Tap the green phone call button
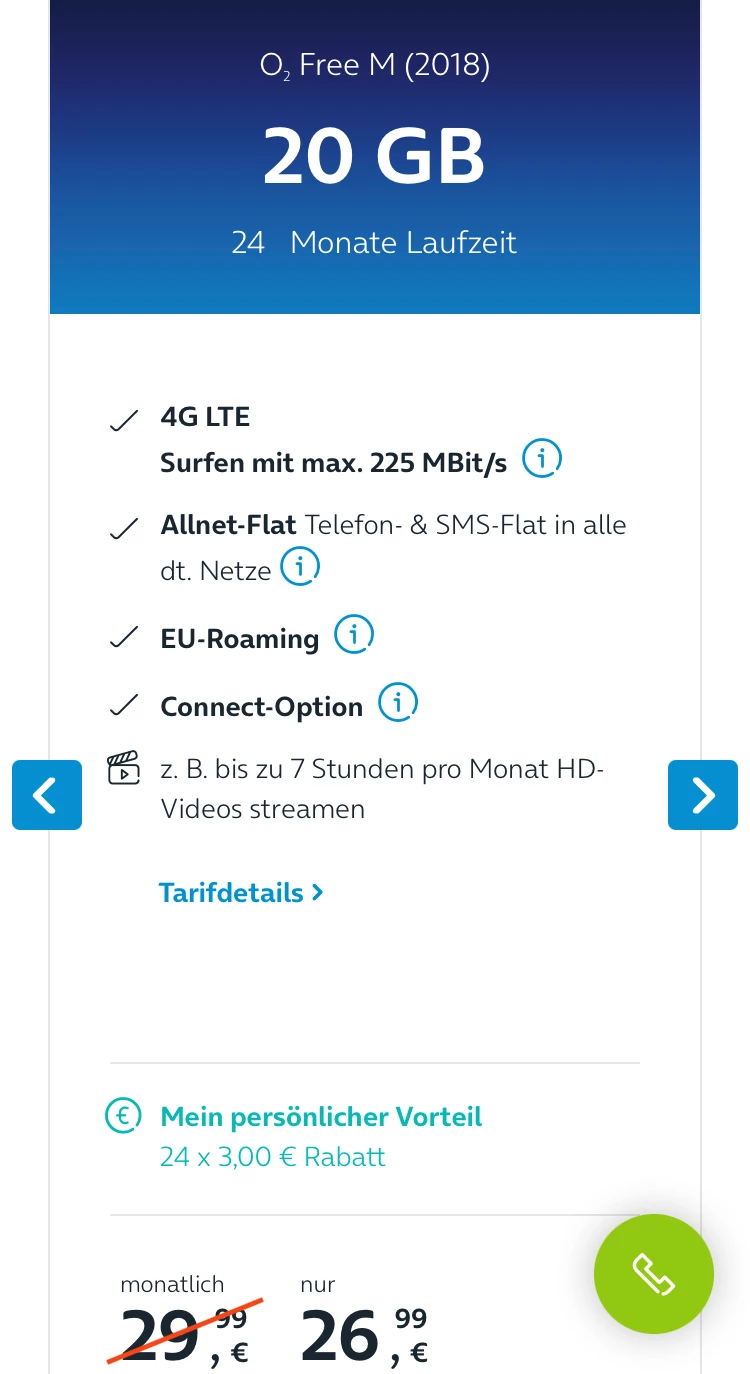 pos(653,1274)
